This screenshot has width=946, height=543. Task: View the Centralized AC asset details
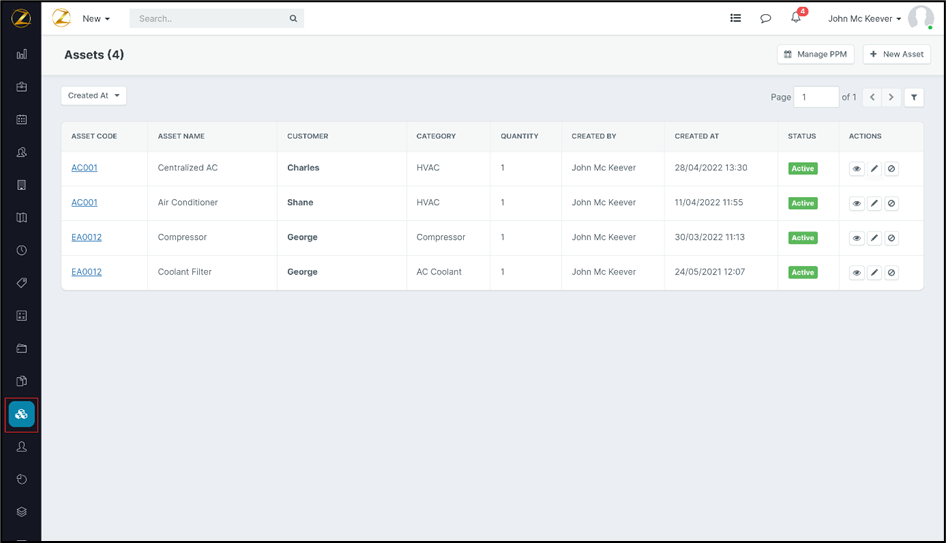tap(856, 169)
